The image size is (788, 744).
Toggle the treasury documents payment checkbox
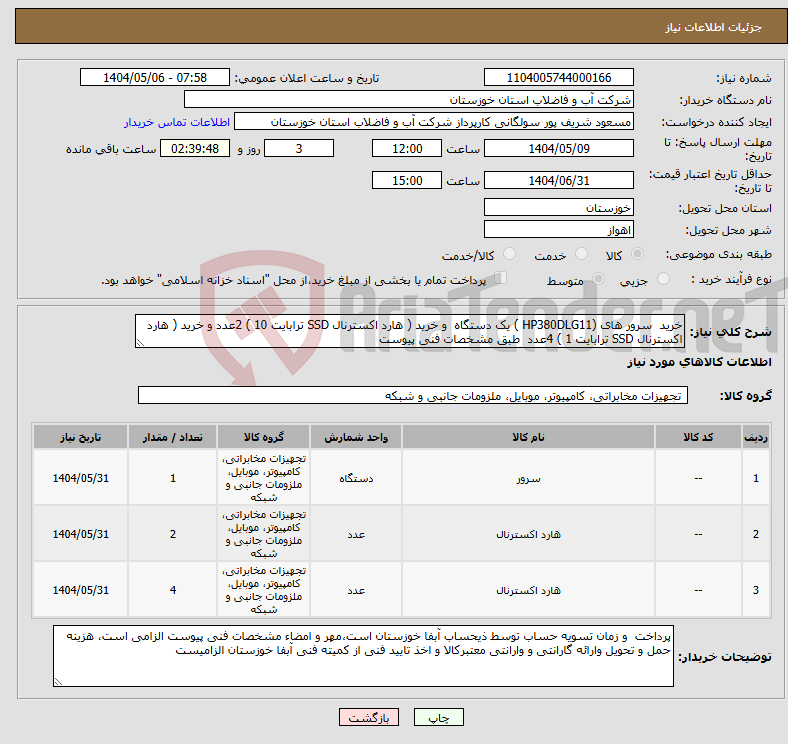[x=502, y=279]
